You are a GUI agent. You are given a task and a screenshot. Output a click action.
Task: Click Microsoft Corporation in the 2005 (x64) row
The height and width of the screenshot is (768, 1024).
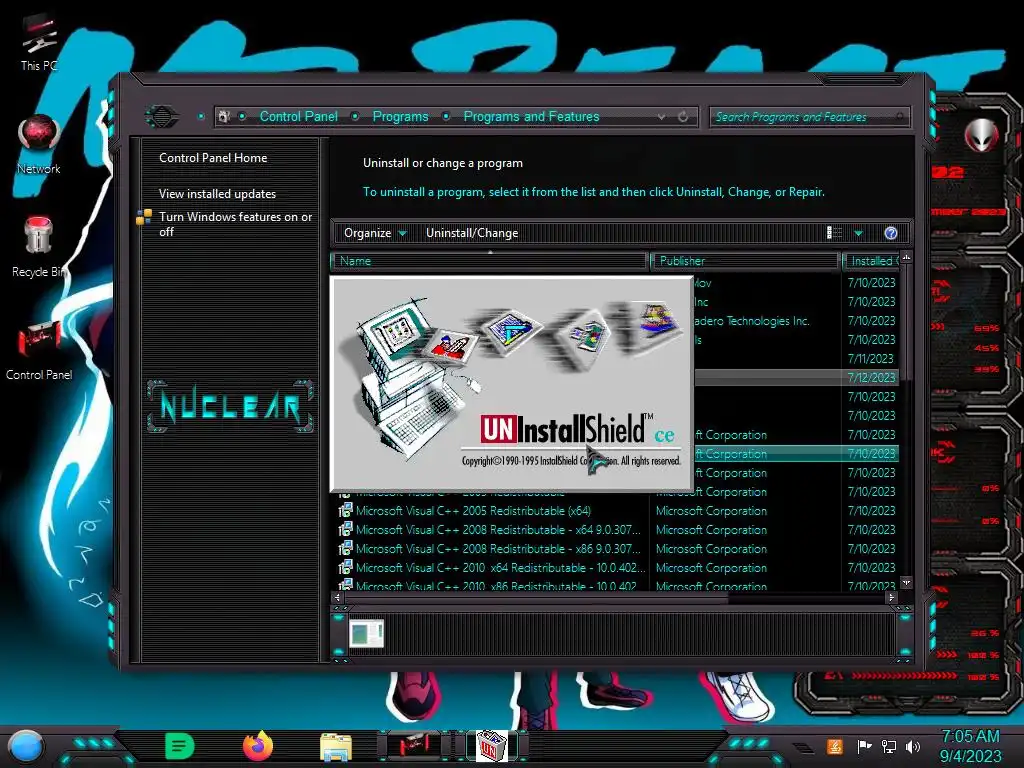point(711,511)
